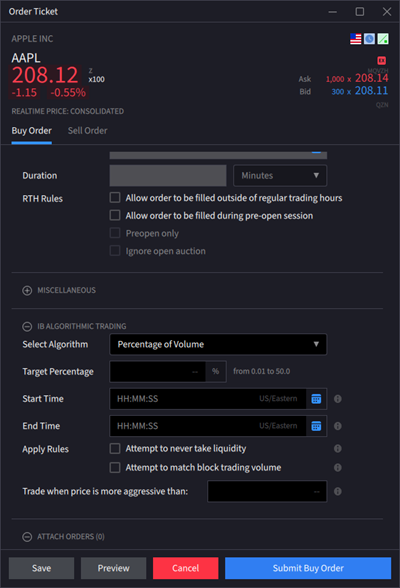Check Attempt to never take liquidity
Viewport: 400px width, 588px height.
coord(115,448)
